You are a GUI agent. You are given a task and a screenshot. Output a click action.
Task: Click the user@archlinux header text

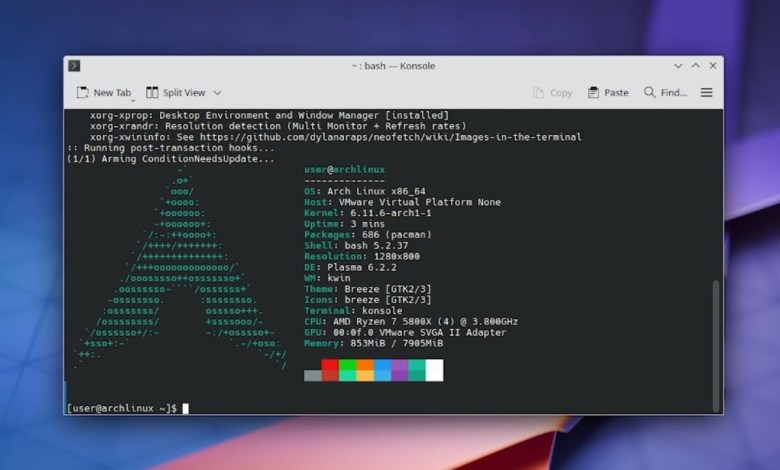tap(345, 170)
